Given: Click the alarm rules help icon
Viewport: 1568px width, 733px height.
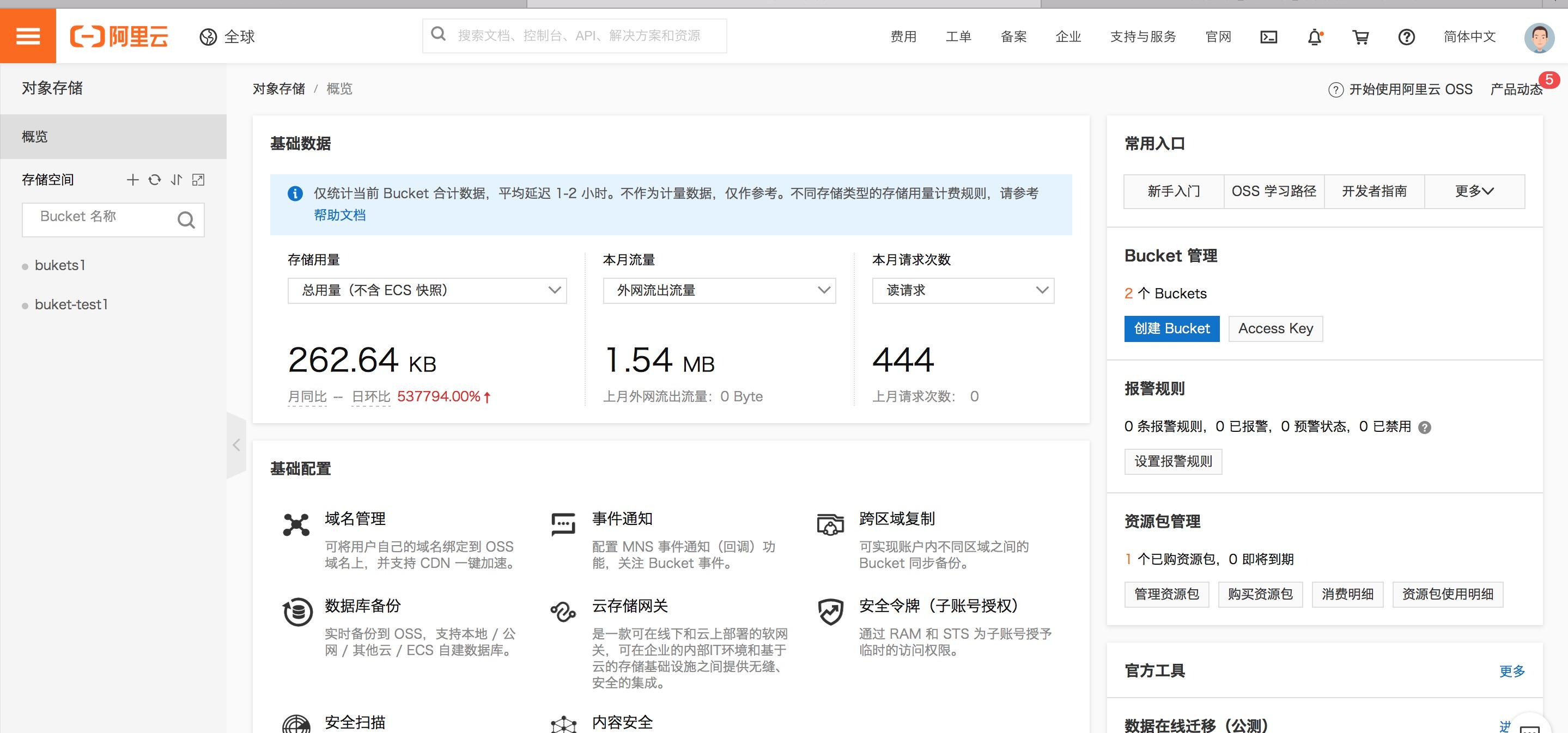Looking at the screenshot, I should point(1424,427).
